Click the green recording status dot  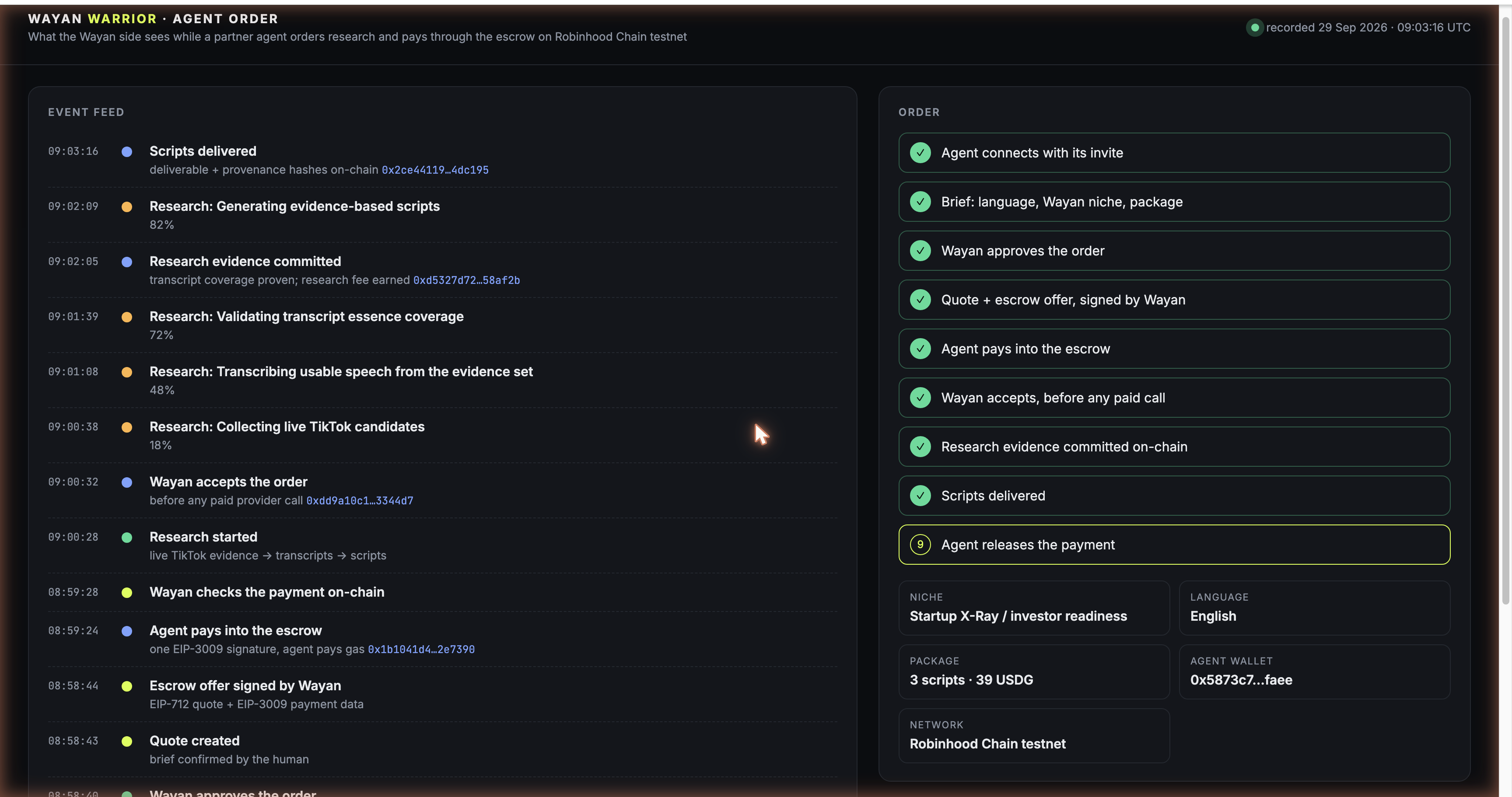pos(1254,28)
